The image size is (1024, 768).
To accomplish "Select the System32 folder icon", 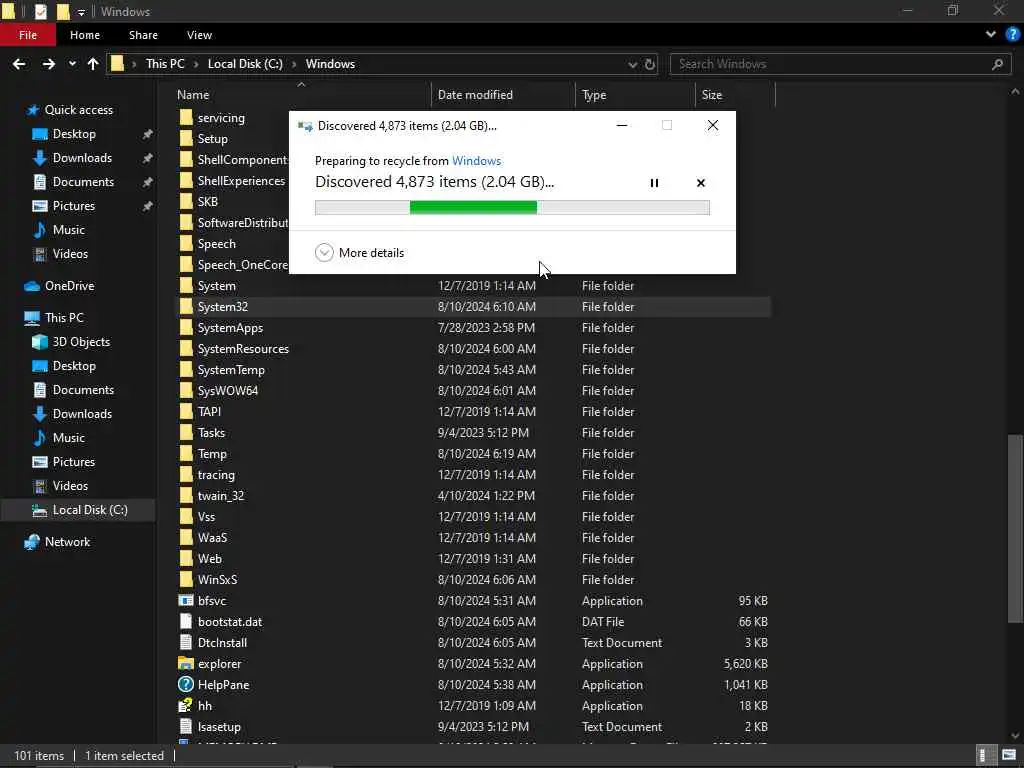I will pos(186,306).
